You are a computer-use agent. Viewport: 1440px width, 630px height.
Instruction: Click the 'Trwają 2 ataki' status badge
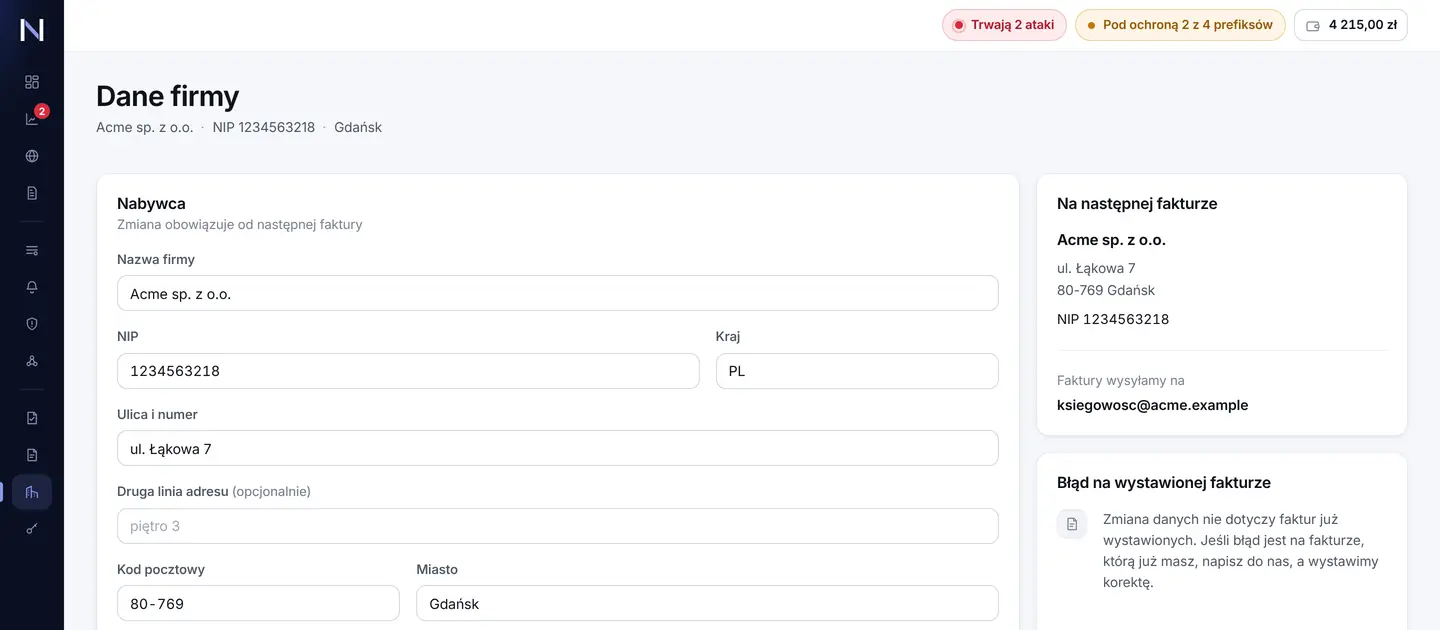pyautogui.click(x=1004, y=25)
